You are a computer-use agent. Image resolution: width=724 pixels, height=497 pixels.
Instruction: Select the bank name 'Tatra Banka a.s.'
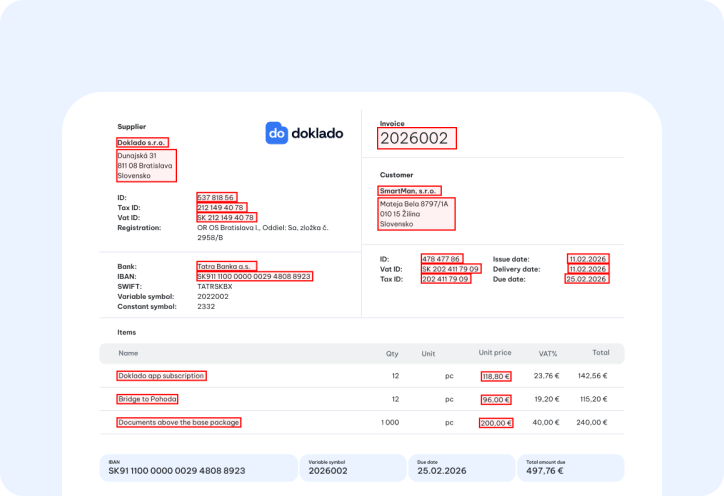224,267
